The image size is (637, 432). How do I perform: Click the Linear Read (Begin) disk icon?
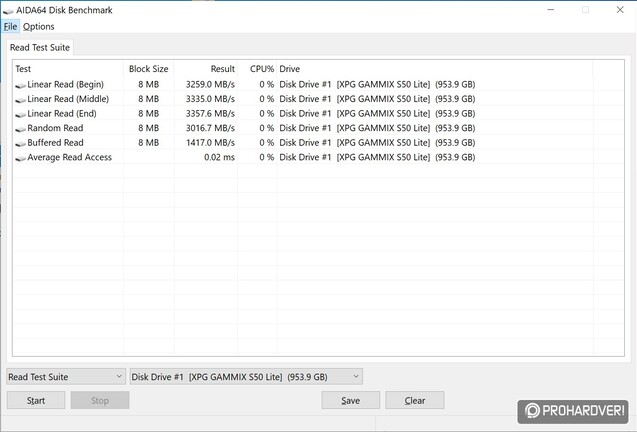coord(20,85)
